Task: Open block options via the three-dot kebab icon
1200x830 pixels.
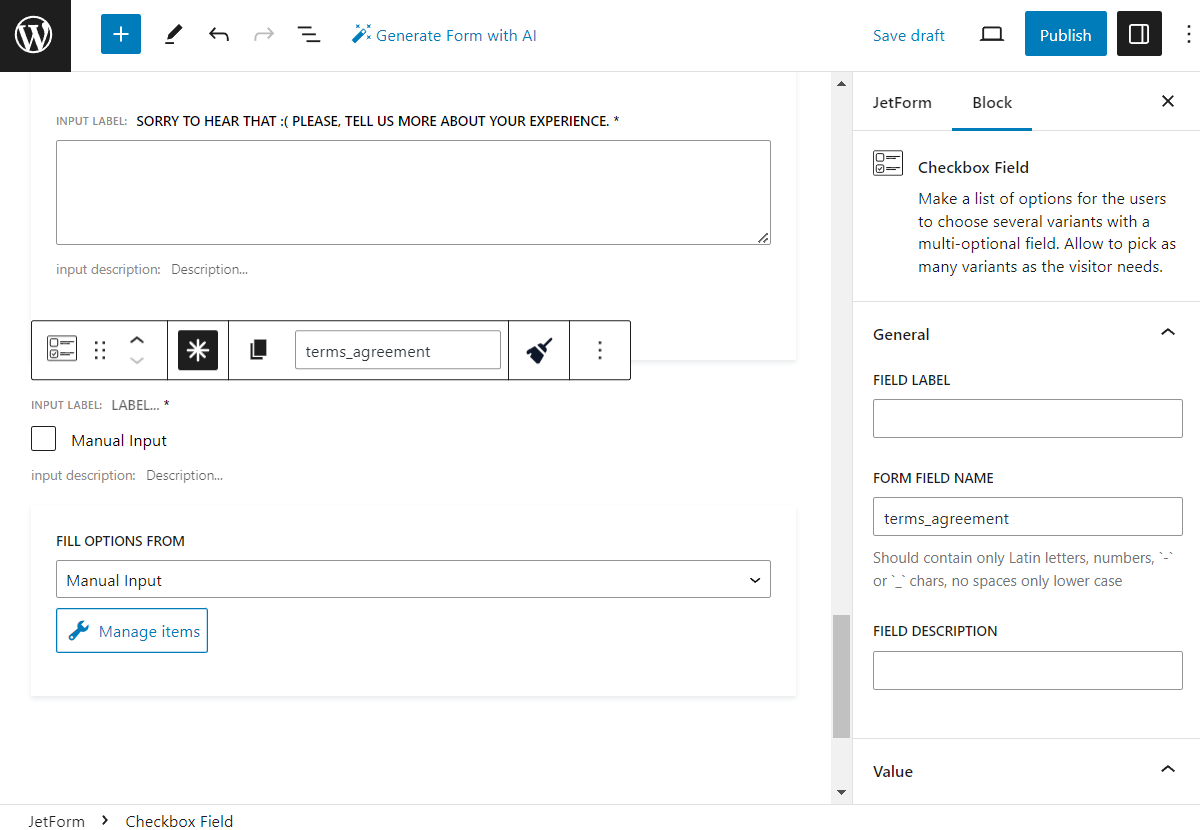Action: [599, 349]
